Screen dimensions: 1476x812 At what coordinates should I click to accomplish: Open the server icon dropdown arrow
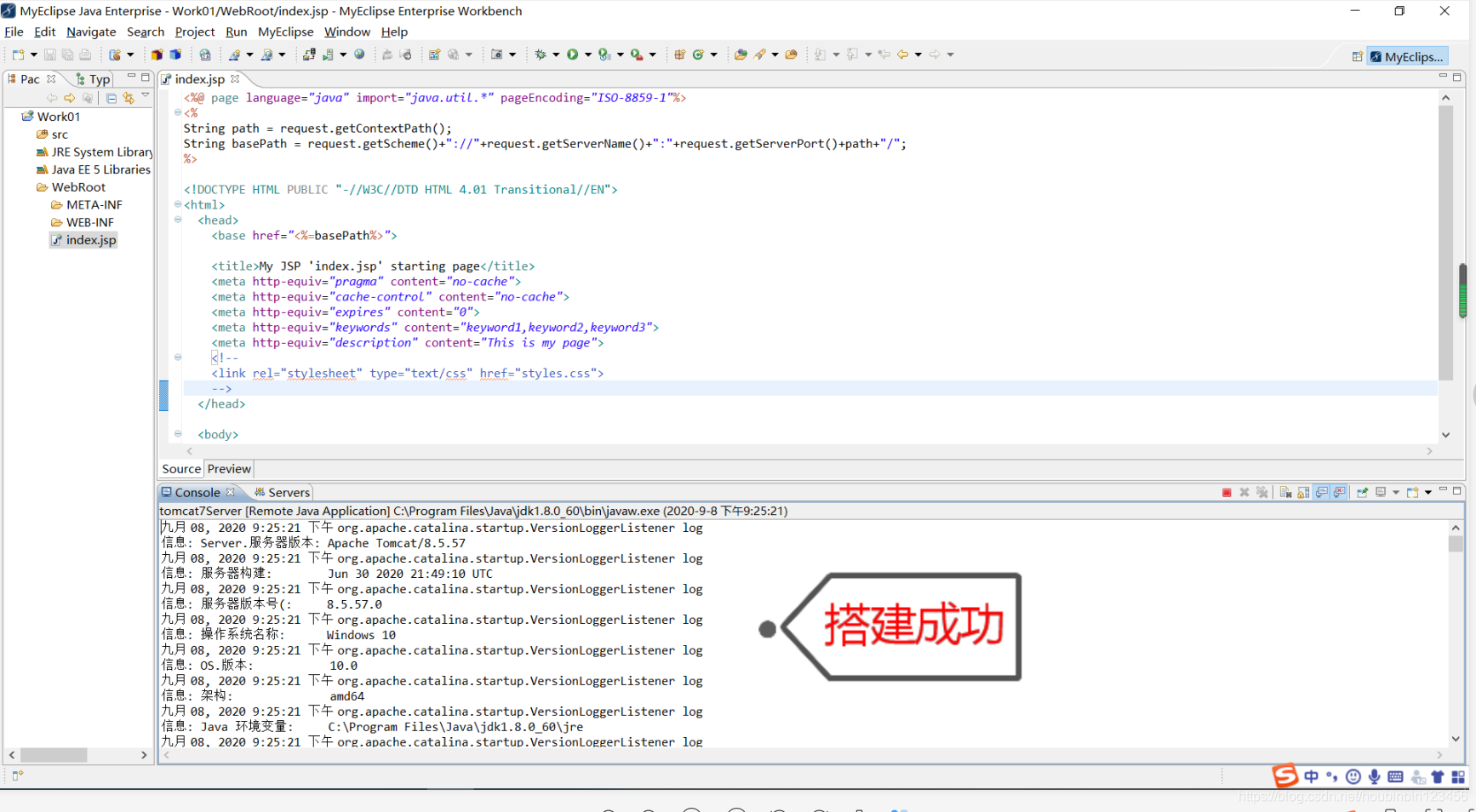click(x=343, y=54)
